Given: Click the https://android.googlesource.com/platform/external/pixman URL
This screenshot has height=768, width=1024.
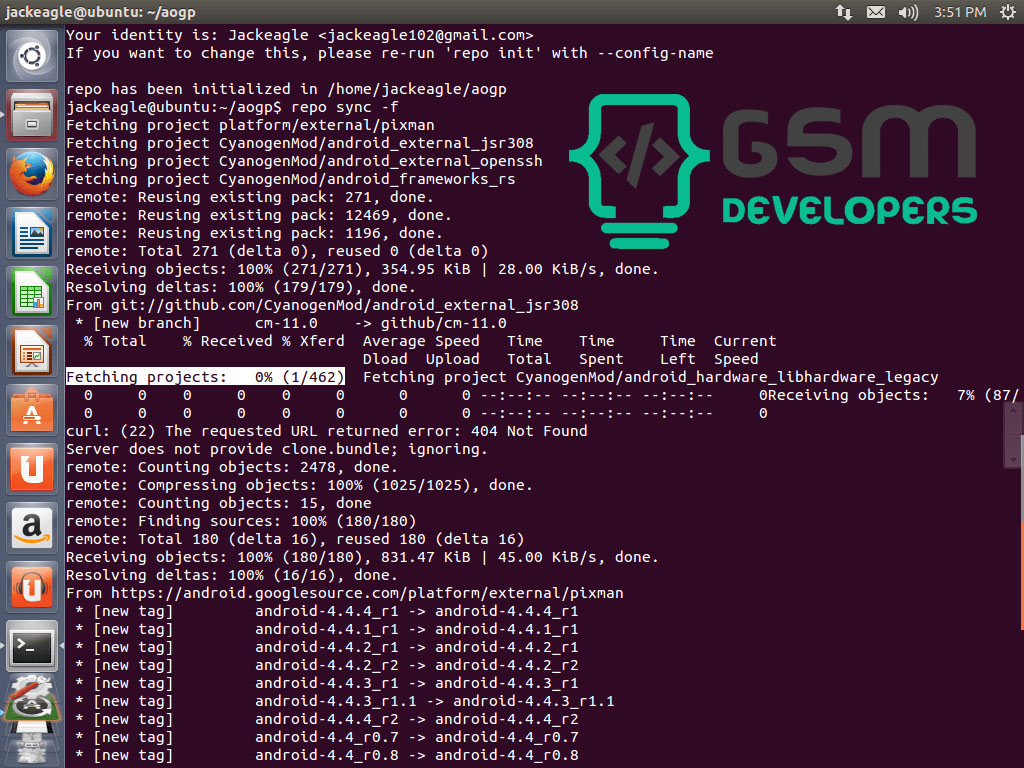Looking at the screenshot, I should [x=367, y=593].
